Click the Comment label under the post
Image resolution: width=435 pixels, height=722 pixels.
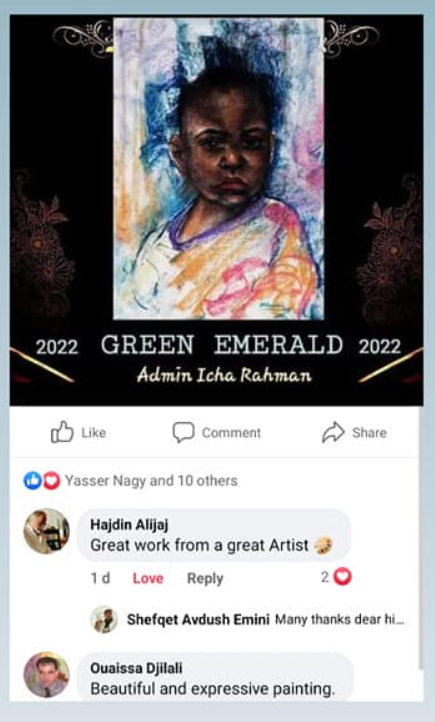232,433
